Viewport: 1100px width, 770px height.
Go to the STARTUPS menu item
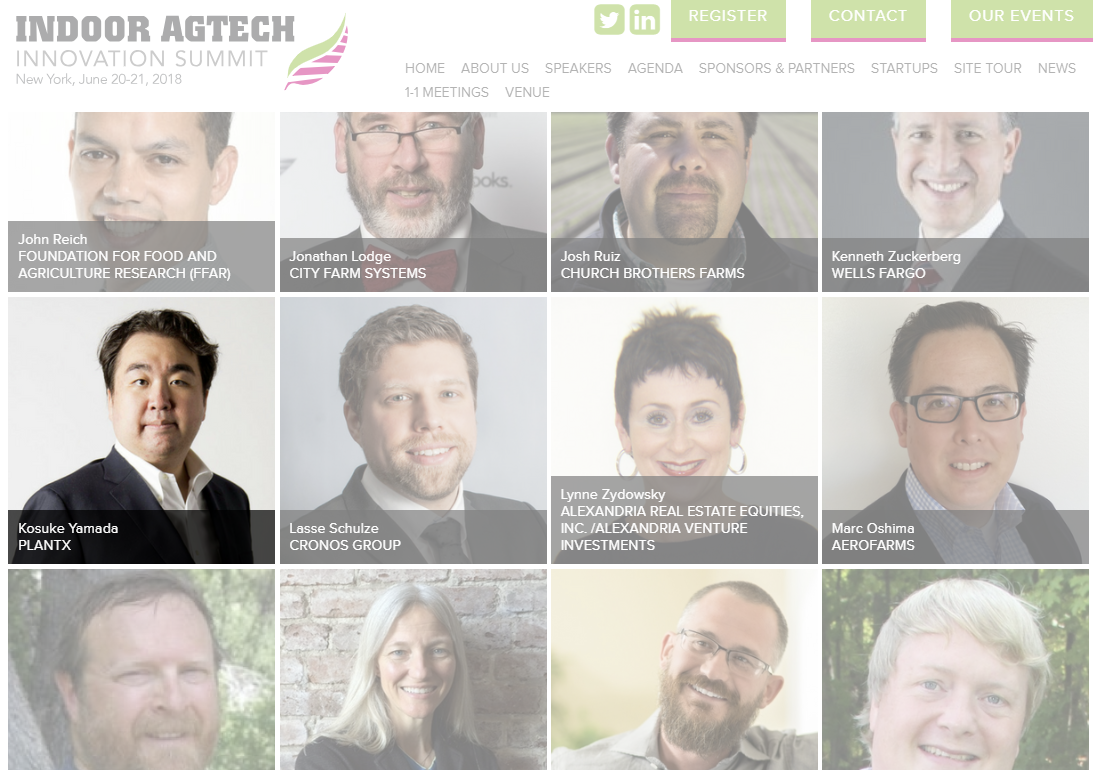pos(904,68)
